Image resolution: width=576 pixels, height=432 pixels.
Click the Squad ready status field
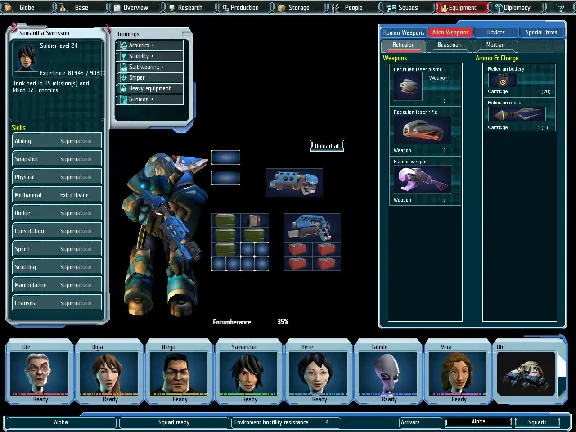pyautogui.click(x=174, y=422)
